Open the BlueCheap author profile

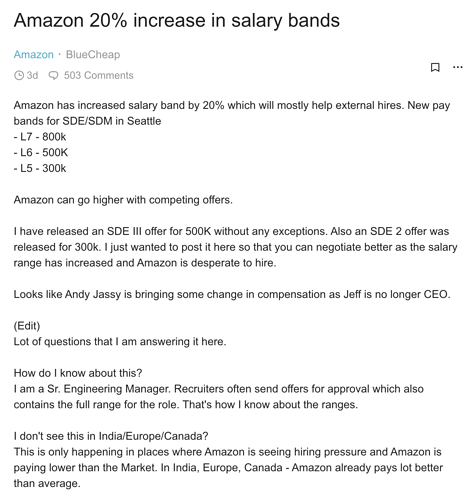(x=93, y=54)
